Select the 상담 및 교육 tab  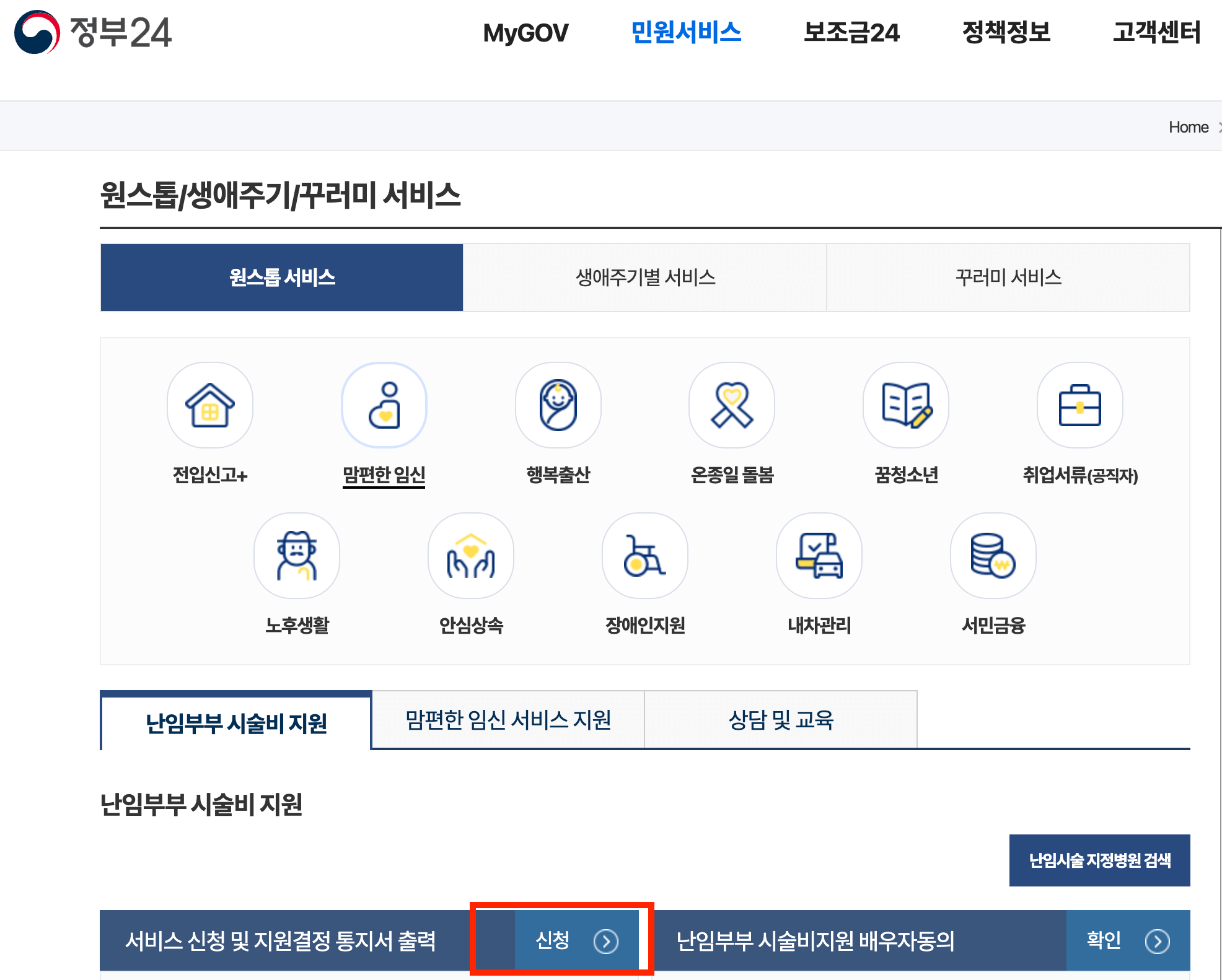781,720
